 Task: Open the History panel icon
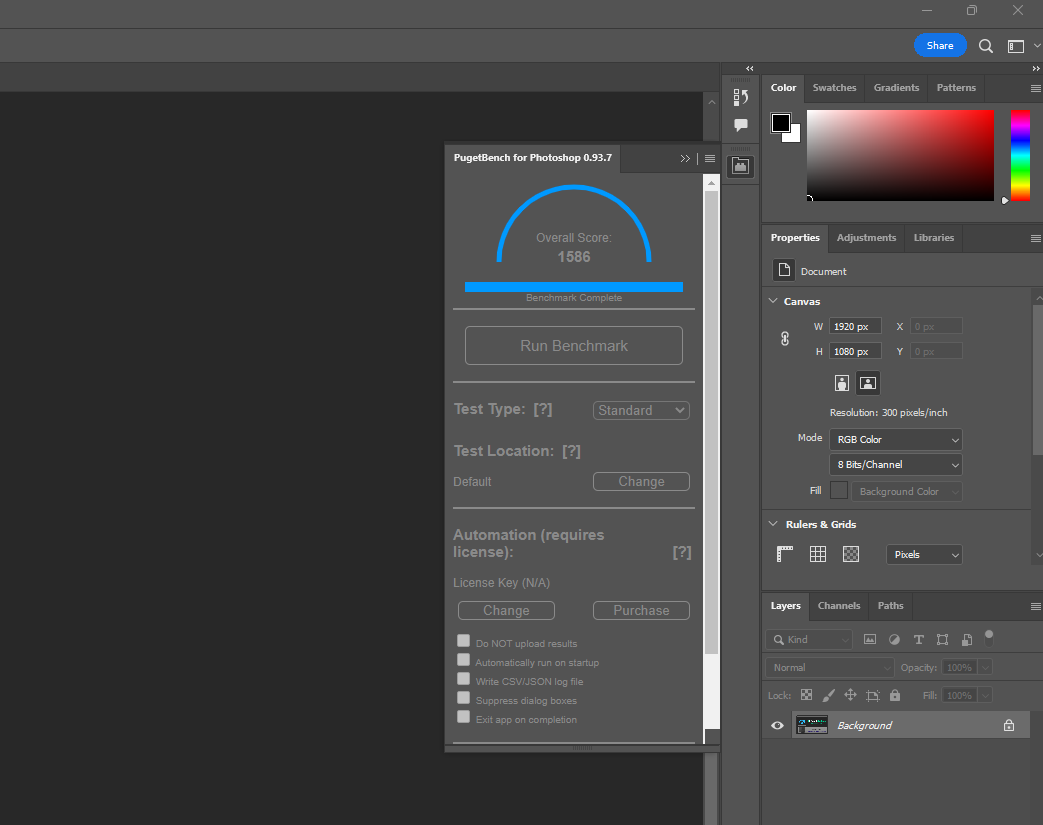tap(741, 97)
